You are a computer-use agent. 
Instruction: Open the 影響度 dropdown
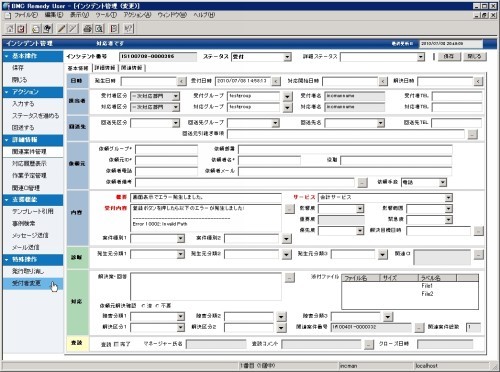click(360, 209)
